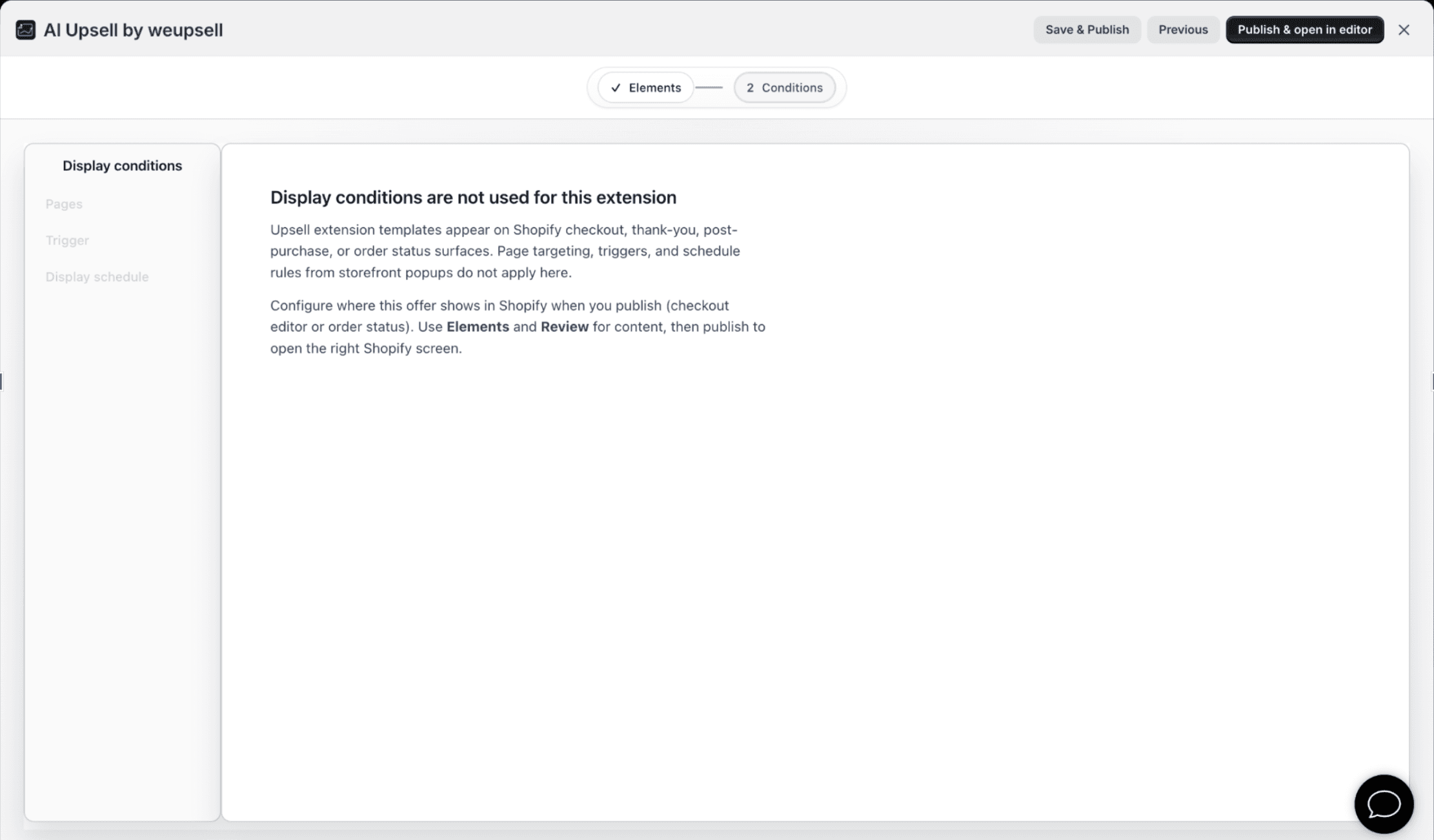Select the 2 Conditions step
Image resolution: width=1434 pixels, height=840 pixels.
[x=784, y=88]
